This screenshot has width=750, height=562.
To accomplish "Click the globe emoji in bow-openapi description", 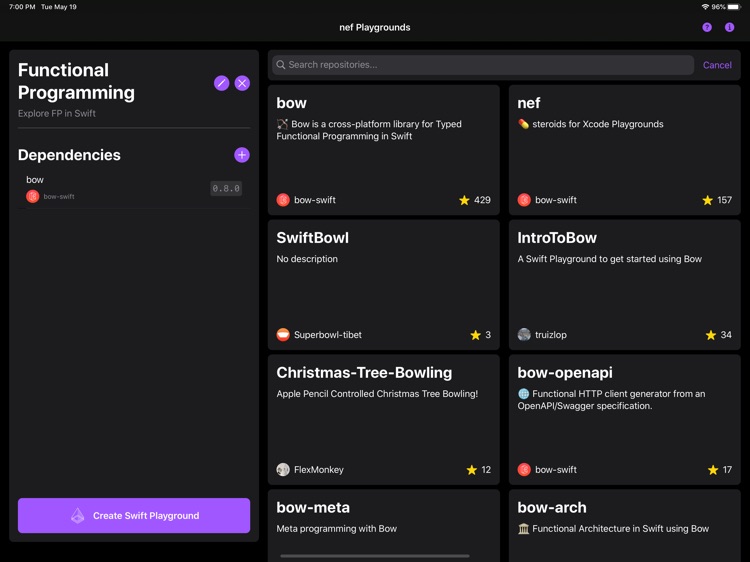I will coord(524,394).
